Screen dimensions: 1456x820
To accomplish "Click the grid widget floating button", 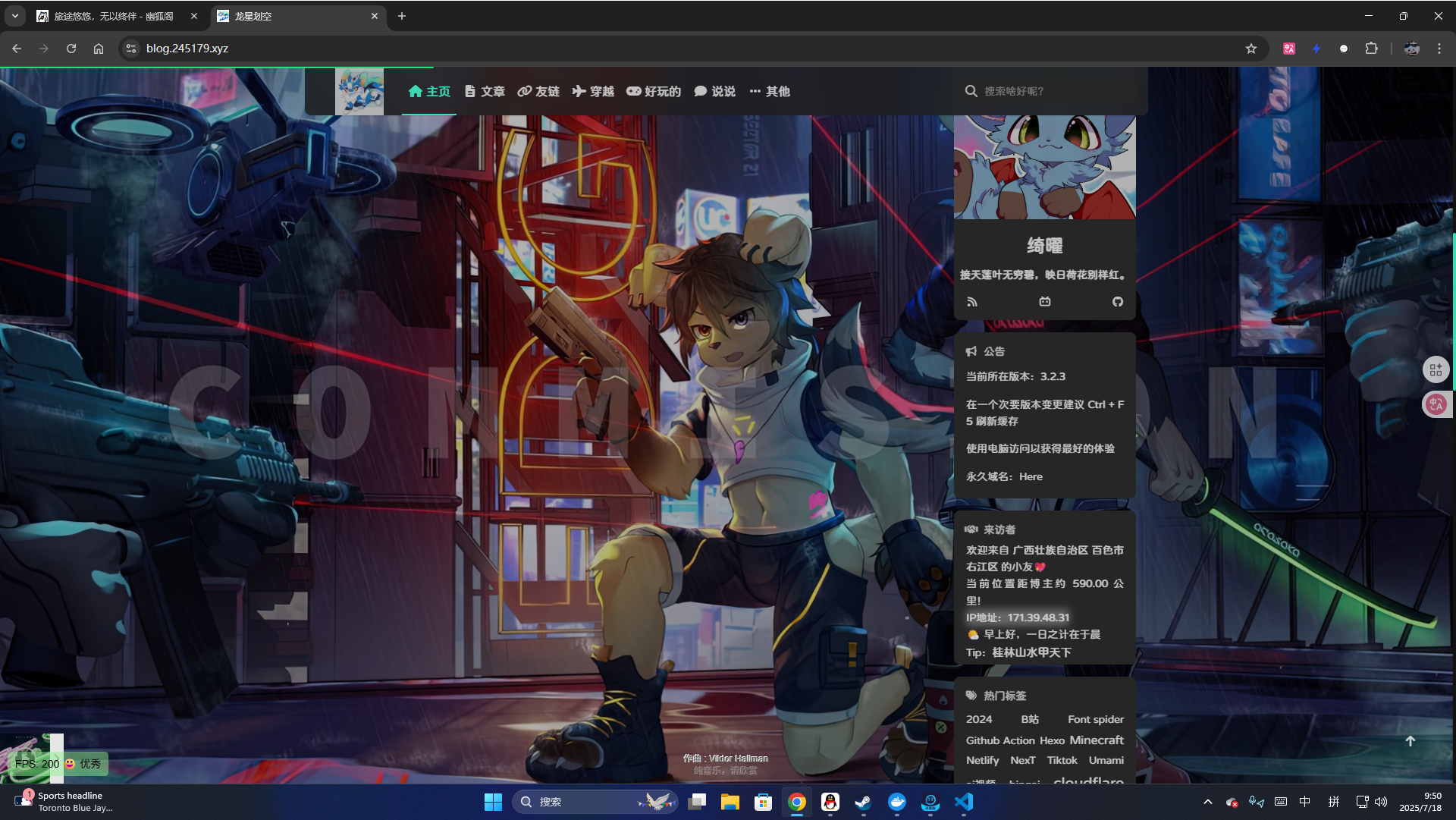I will pos(1436,370).
